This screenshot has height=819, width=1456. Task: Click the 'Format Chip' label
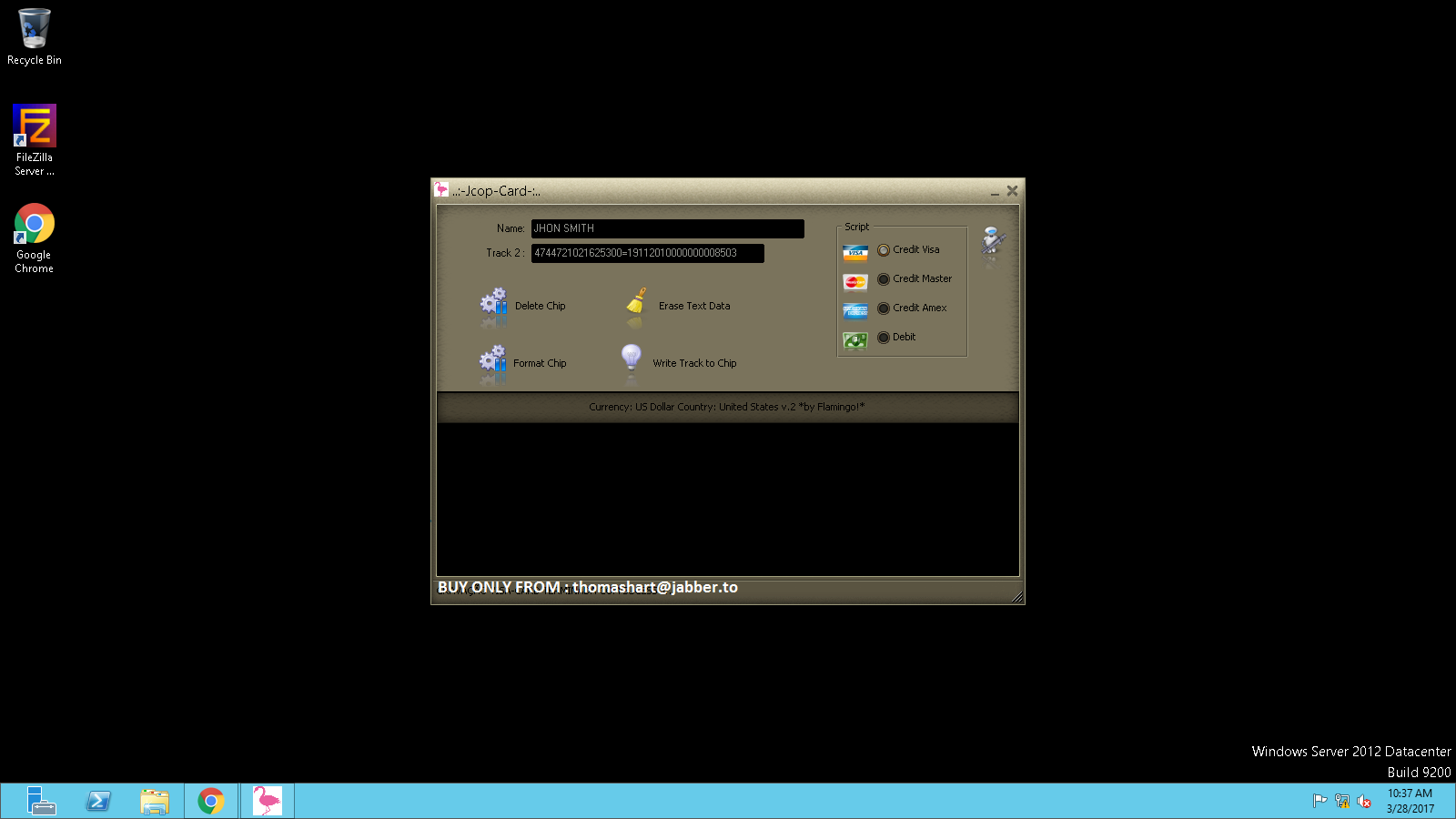[540, 363]
